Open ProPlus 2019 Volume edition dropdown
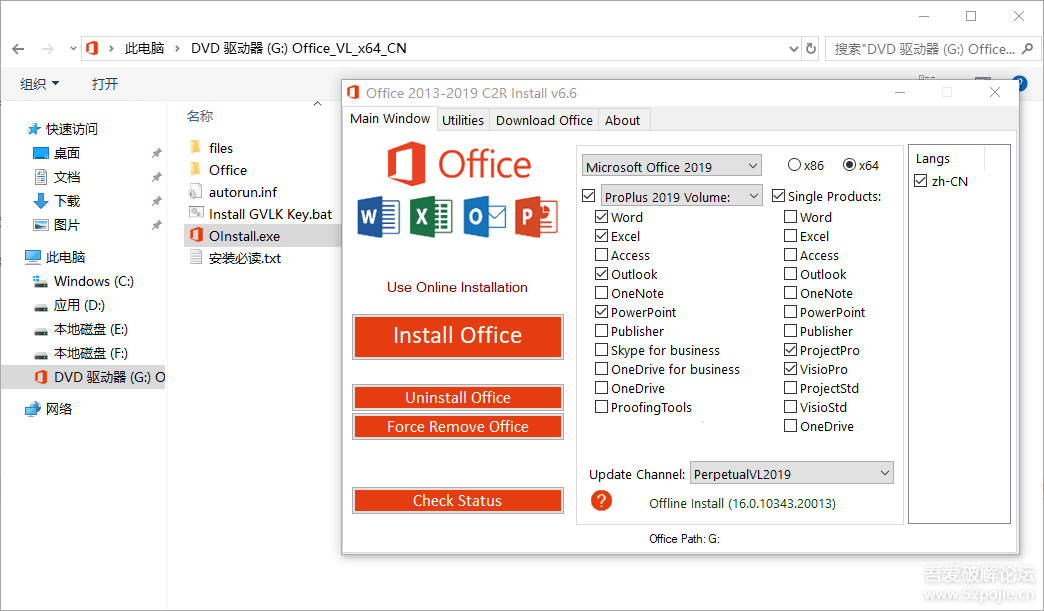The width and height of the screenshot is (1044, 611). click(x=682, y=196)
